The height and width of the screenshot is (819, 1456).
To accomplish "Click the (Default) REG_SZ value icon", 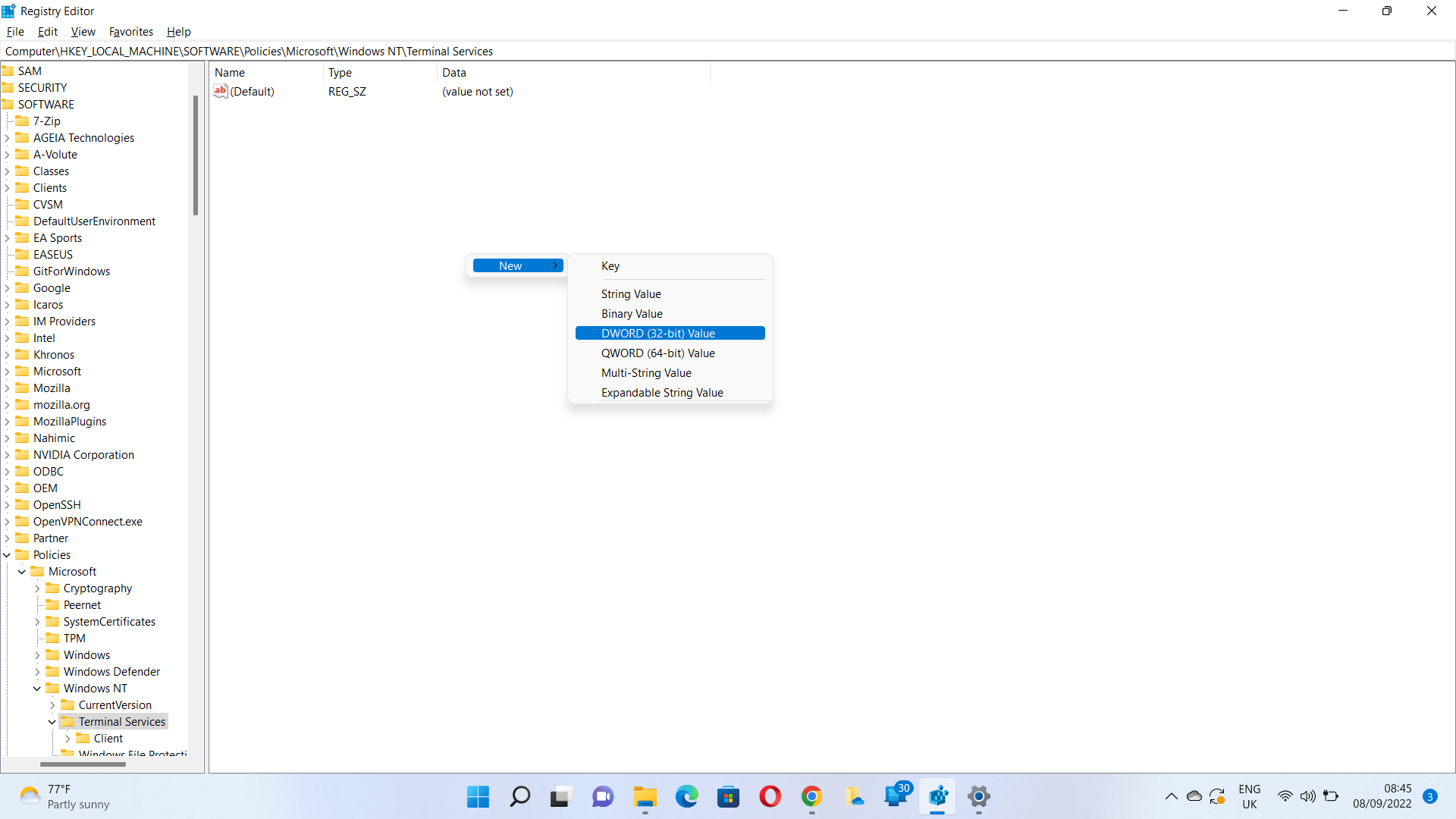I will coord(221,91).
